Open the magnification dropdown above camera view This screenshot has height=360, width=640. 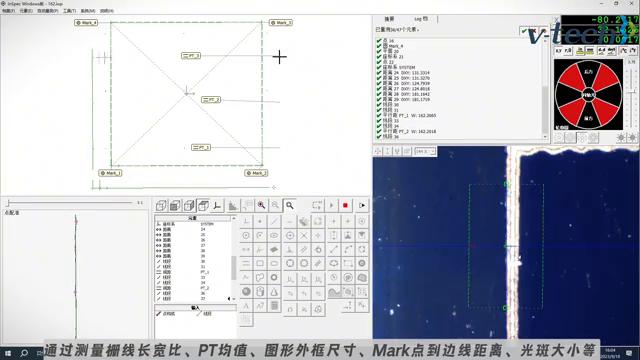tap(425, 151)
